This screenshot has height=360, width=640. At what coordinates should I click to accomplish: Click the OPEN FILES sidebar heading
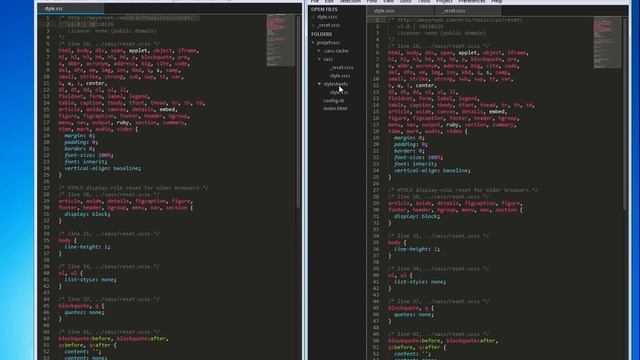click(x=324, y=9)
